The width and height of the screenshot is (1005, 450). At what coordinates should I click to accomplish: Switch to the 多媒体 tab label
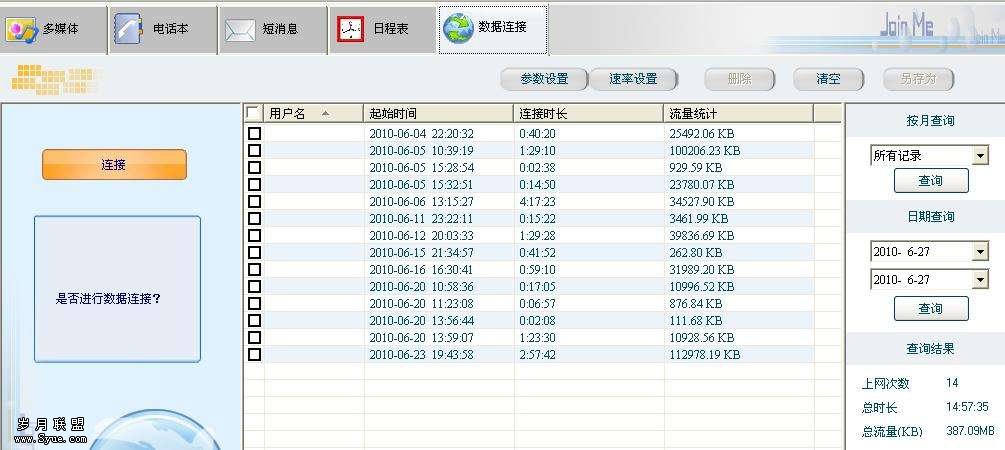(62, 29)
